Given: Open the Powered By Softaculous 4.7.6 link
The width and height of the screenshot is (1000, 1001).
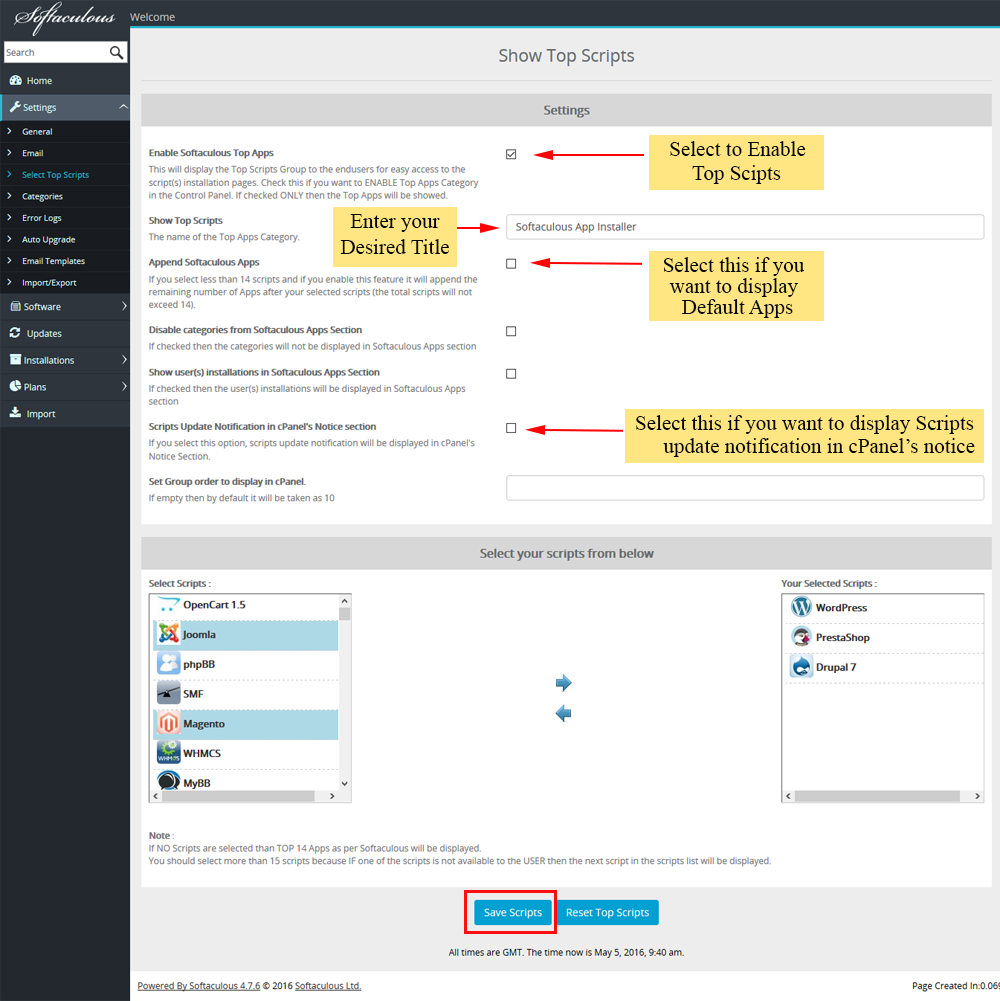Looking at the screenshot, I should tap(199, 986).
